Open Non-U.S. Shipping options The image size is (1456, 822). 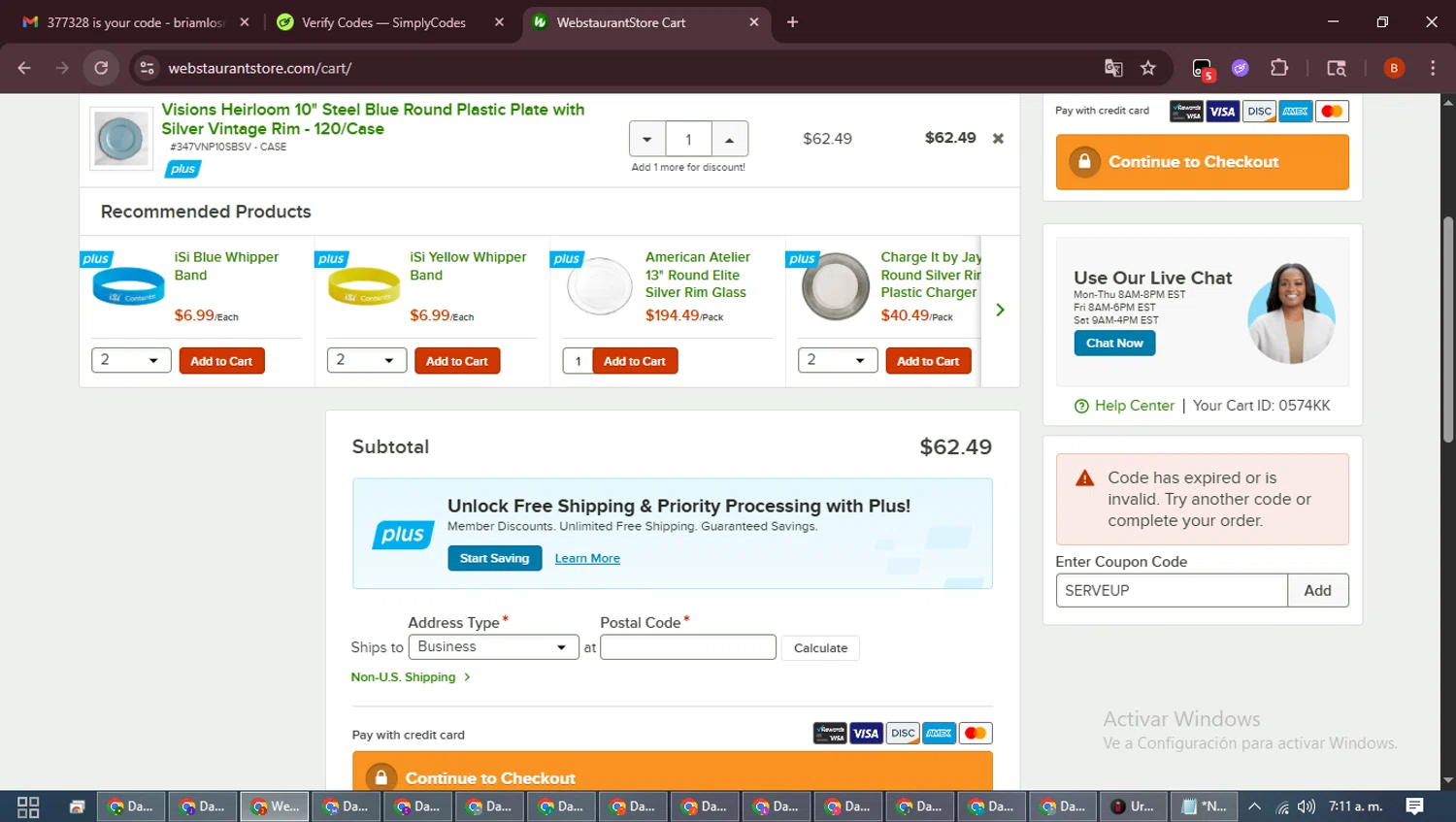tap(411, 677)
